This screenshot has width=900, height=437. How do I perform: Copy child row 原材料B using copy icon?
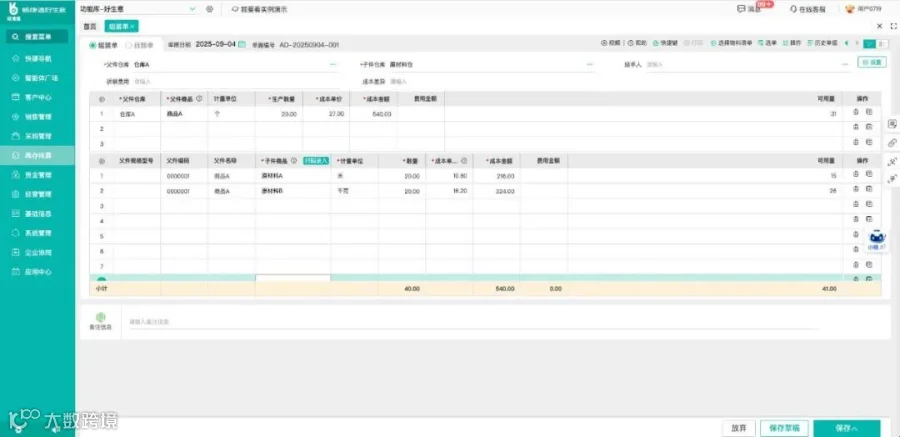869,189
